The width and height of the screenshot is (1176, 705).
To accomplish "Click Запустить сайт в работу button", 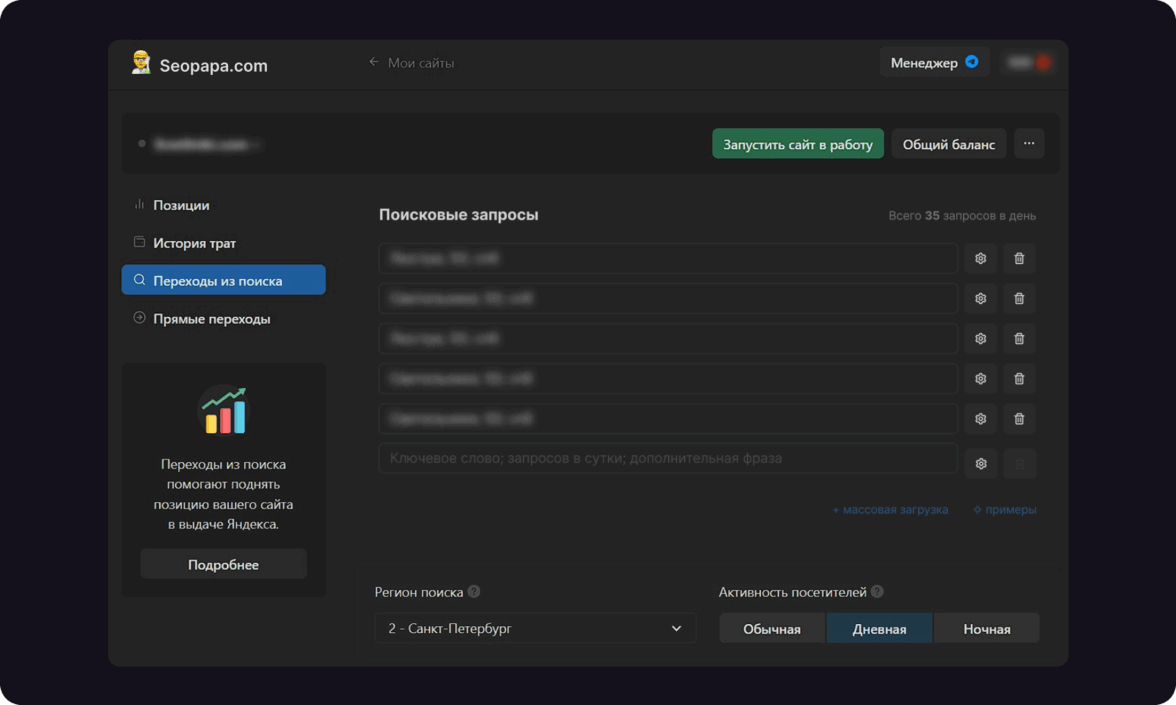I will click(x=797, y=144).
